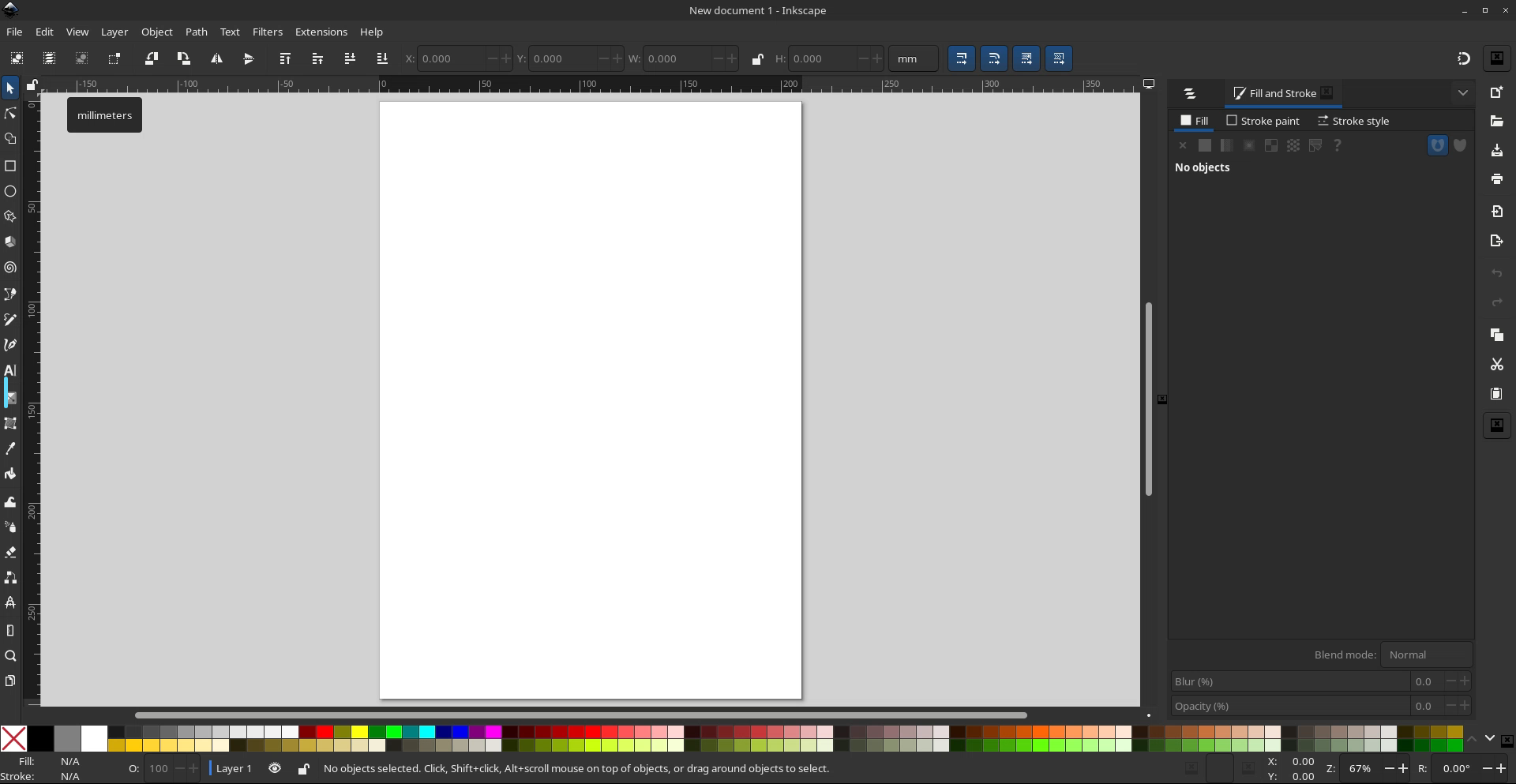1516x784 pixels.
Task: Select the Rectangle tool
Action: pyautogui.click(x=10, y=166)
